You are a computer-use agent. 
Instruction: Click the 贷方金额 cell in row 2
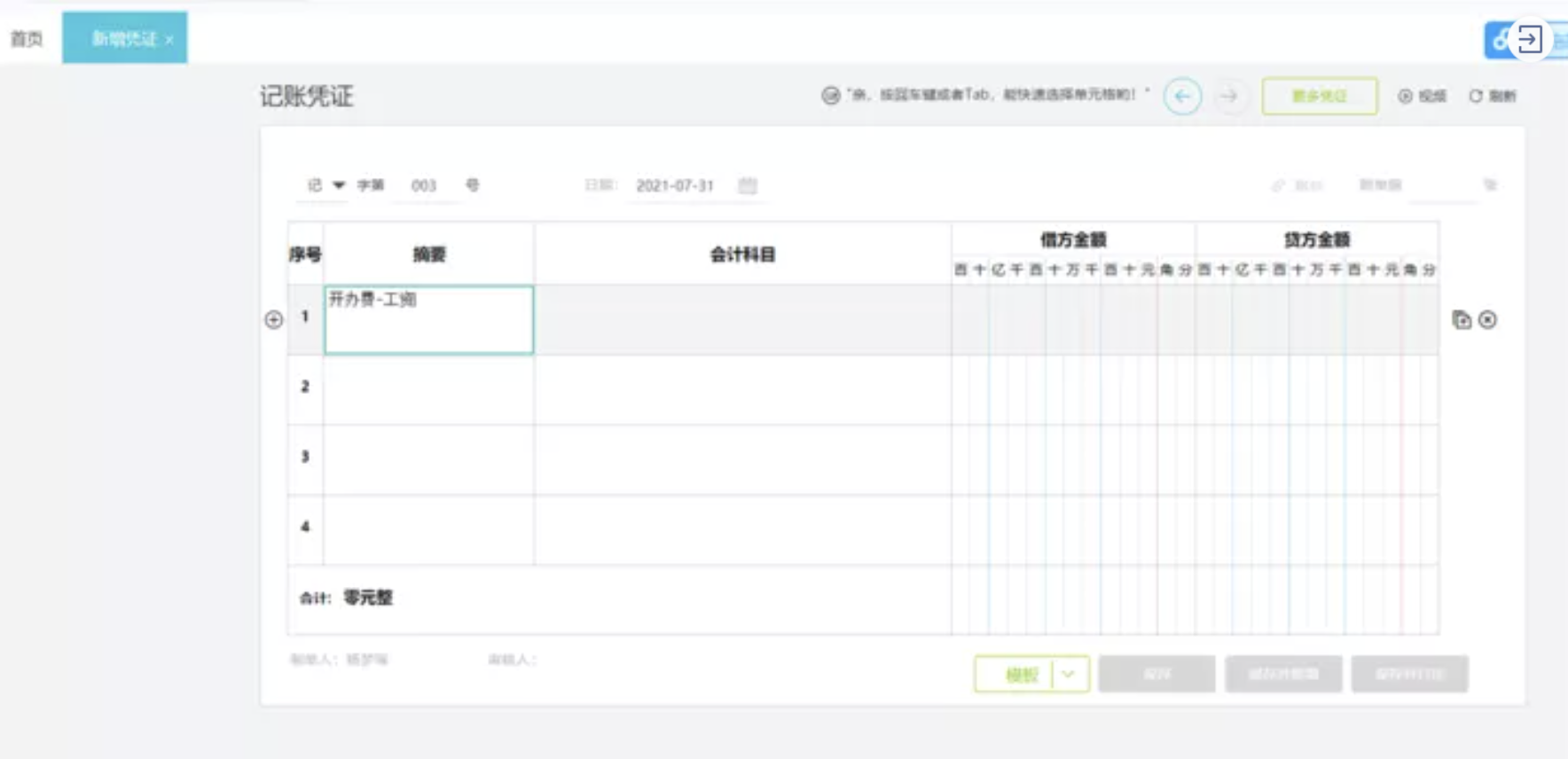(1317, 389)
